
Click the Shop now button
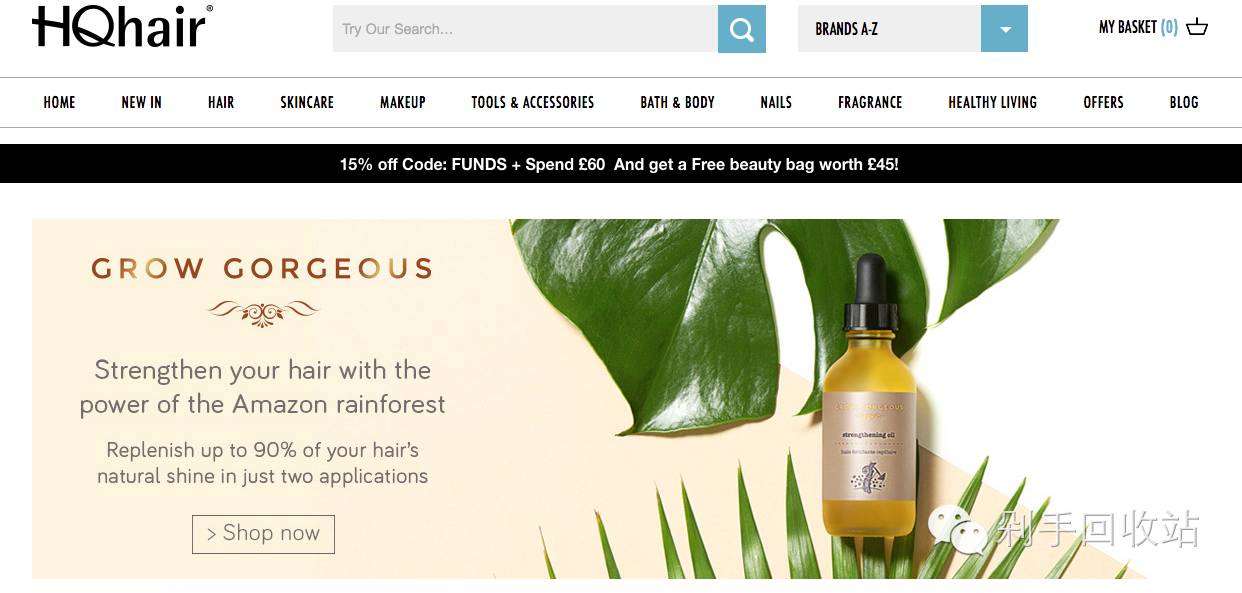[x=263, y=534]
